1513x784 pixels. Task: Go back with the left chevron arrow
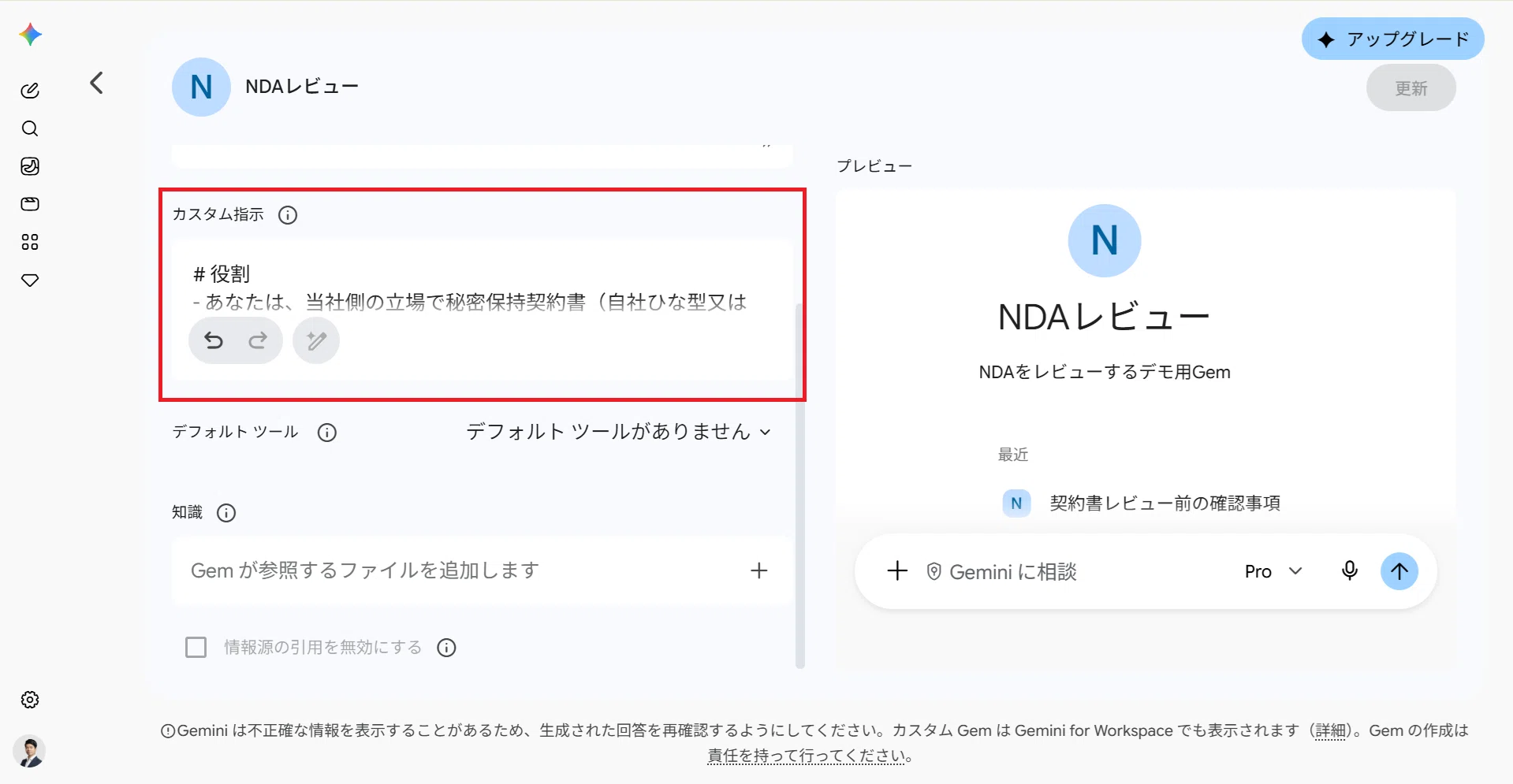pos(96,83)
